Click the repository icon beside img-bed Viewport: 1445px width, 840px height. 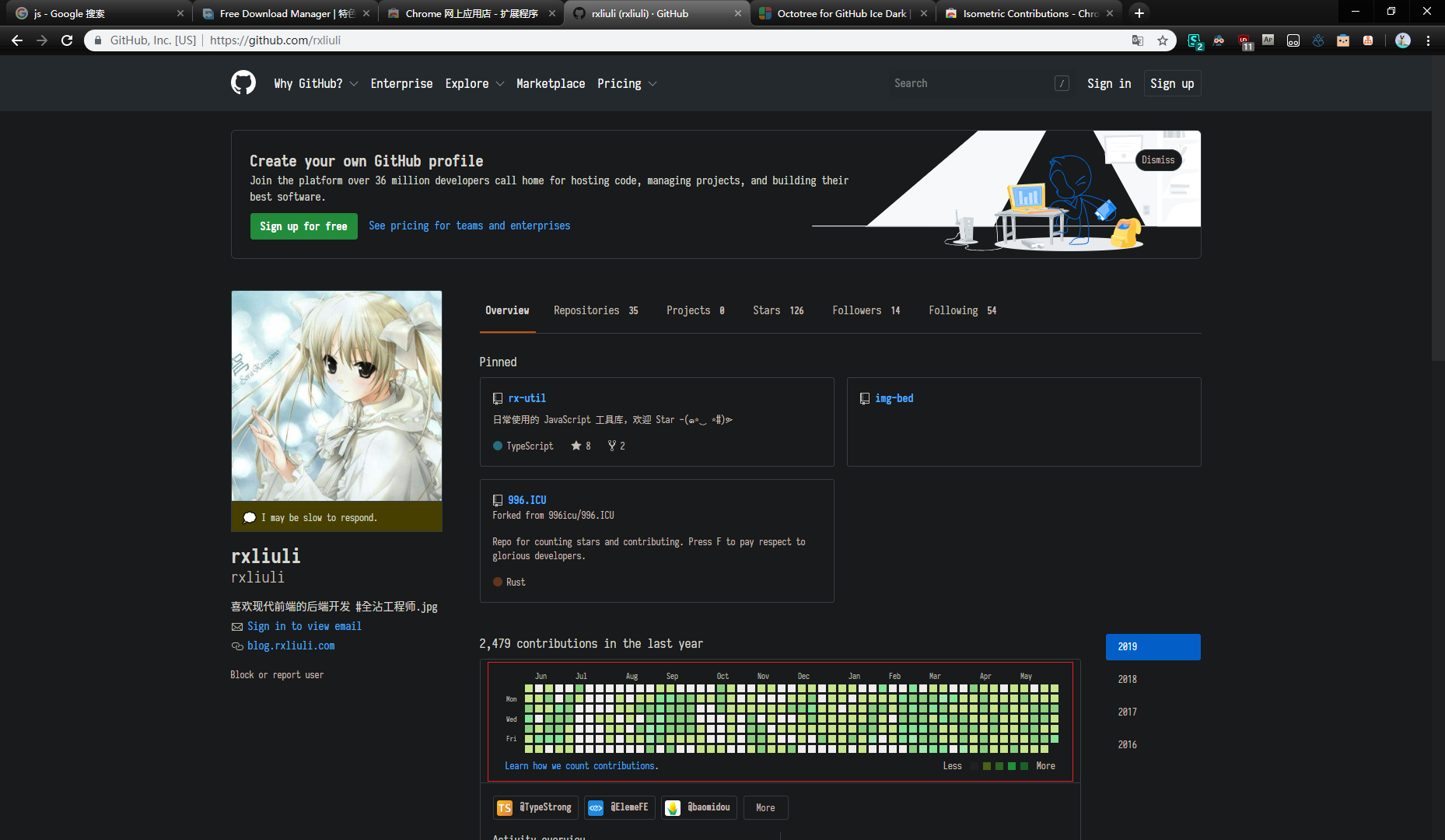(865, 398)
